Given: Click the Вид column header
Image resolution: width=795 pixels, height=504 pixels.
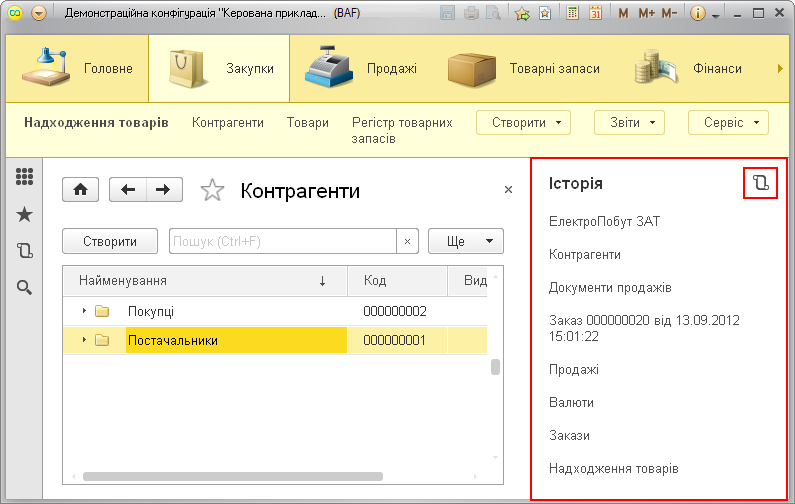Looking at the screenshot, I should pyautogui.click(x=468, y=281).
